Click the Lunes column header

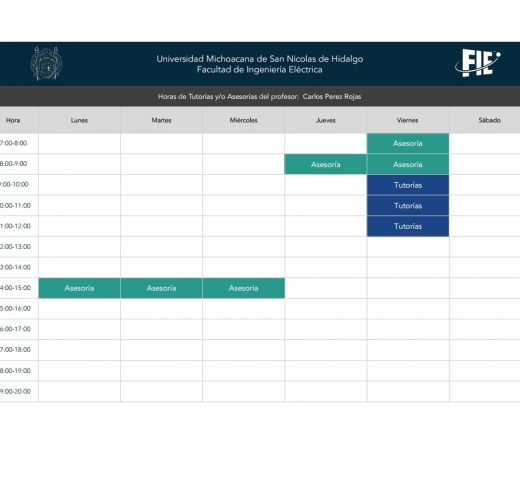click(x=79, y=120)
